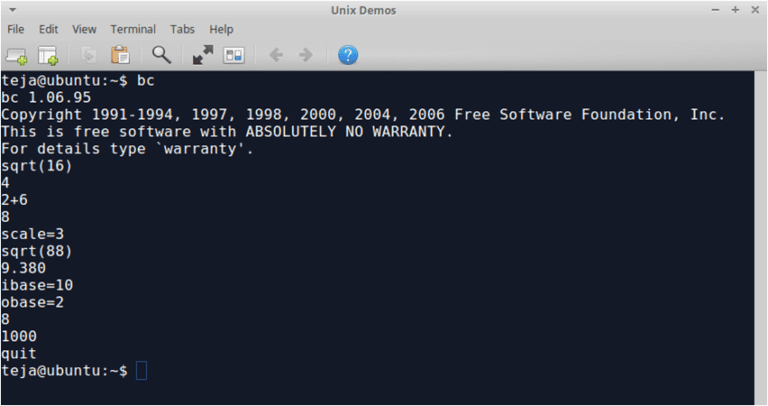
Task: Open the Edit menu
Action: [x=48, y=29]
